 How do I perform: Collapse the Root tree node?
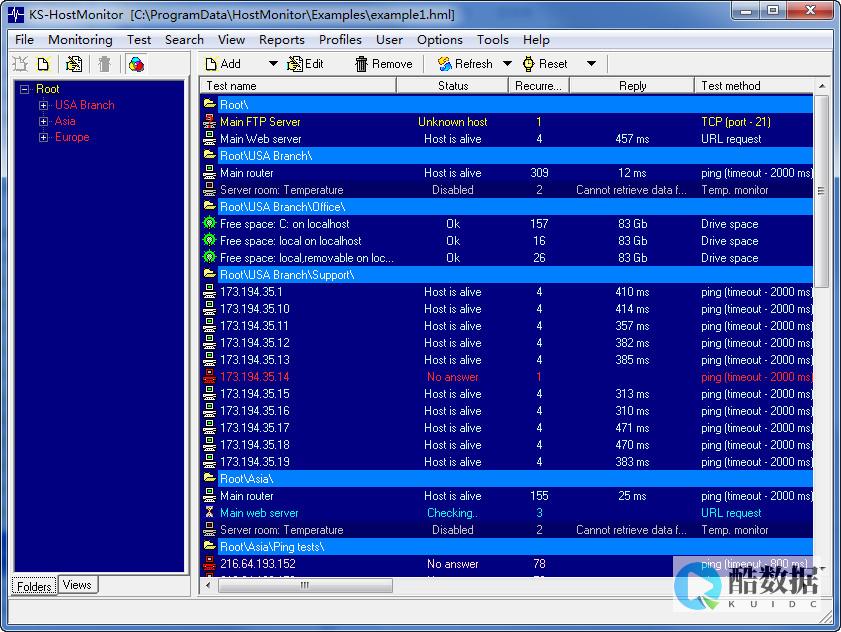tap(25, 89)
